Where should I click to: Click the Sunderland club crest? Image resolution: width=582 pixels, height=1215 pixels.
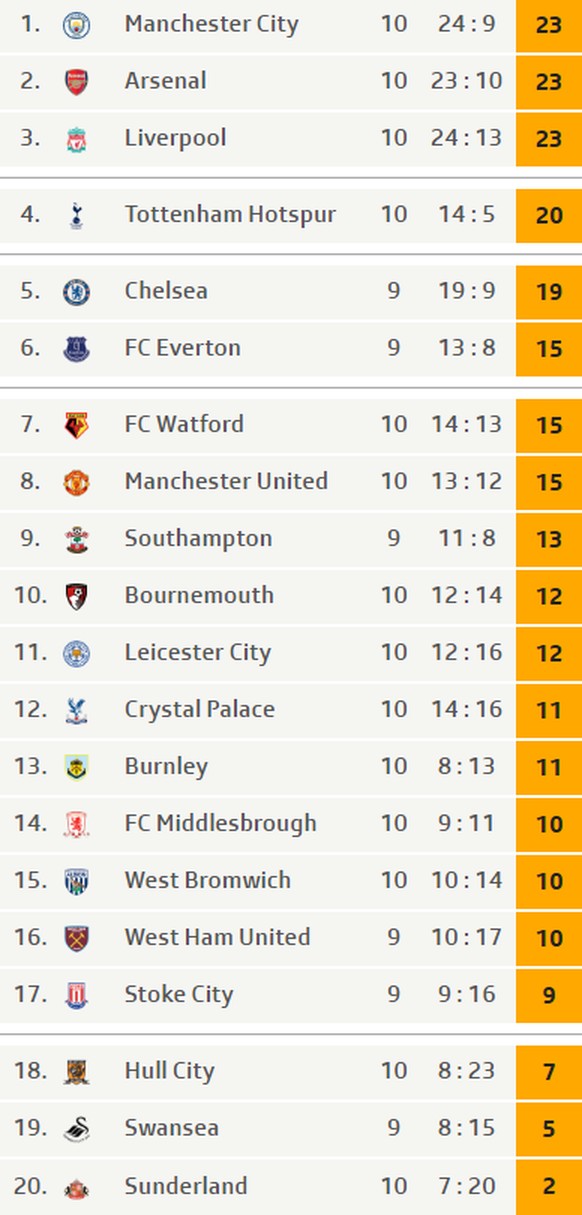coord(76,1187)
